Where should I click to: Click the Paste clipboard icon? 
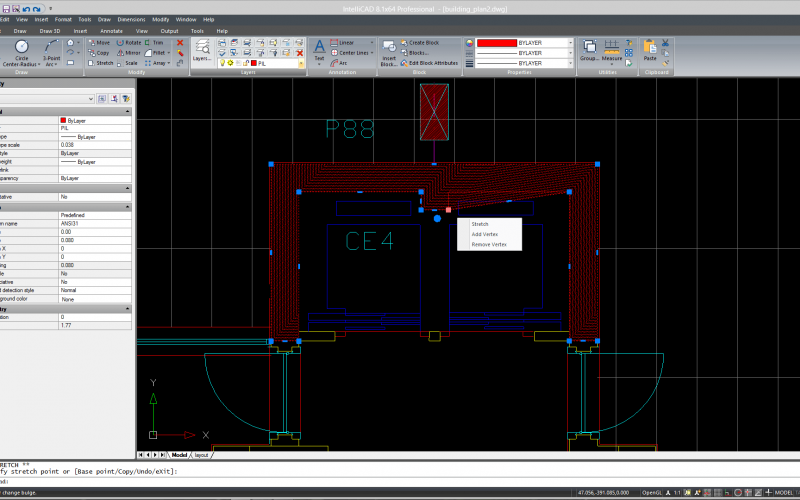pyautogui.click(x=650, y=48)
